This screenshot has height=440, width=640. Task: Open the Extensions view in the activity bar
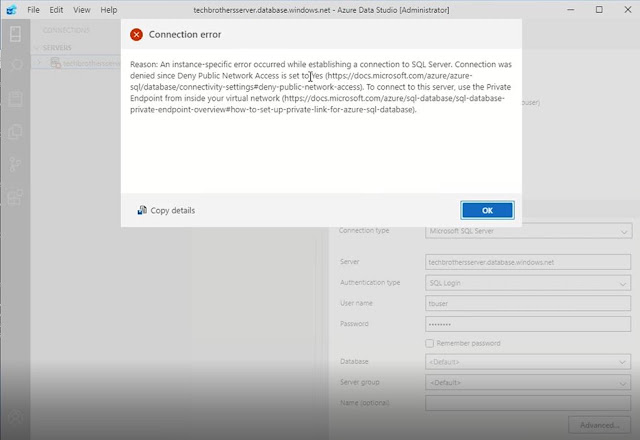[x=16, y=197]
